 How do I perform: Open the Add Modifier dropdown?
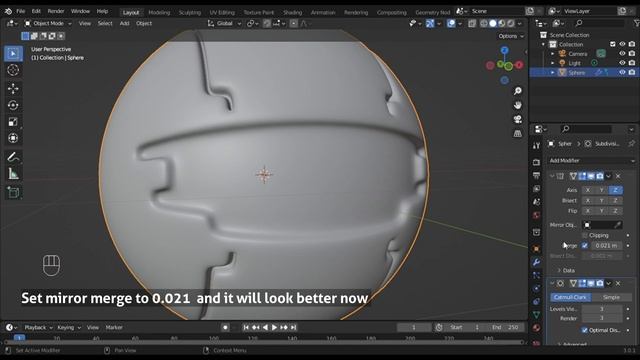tap(591, 161)
